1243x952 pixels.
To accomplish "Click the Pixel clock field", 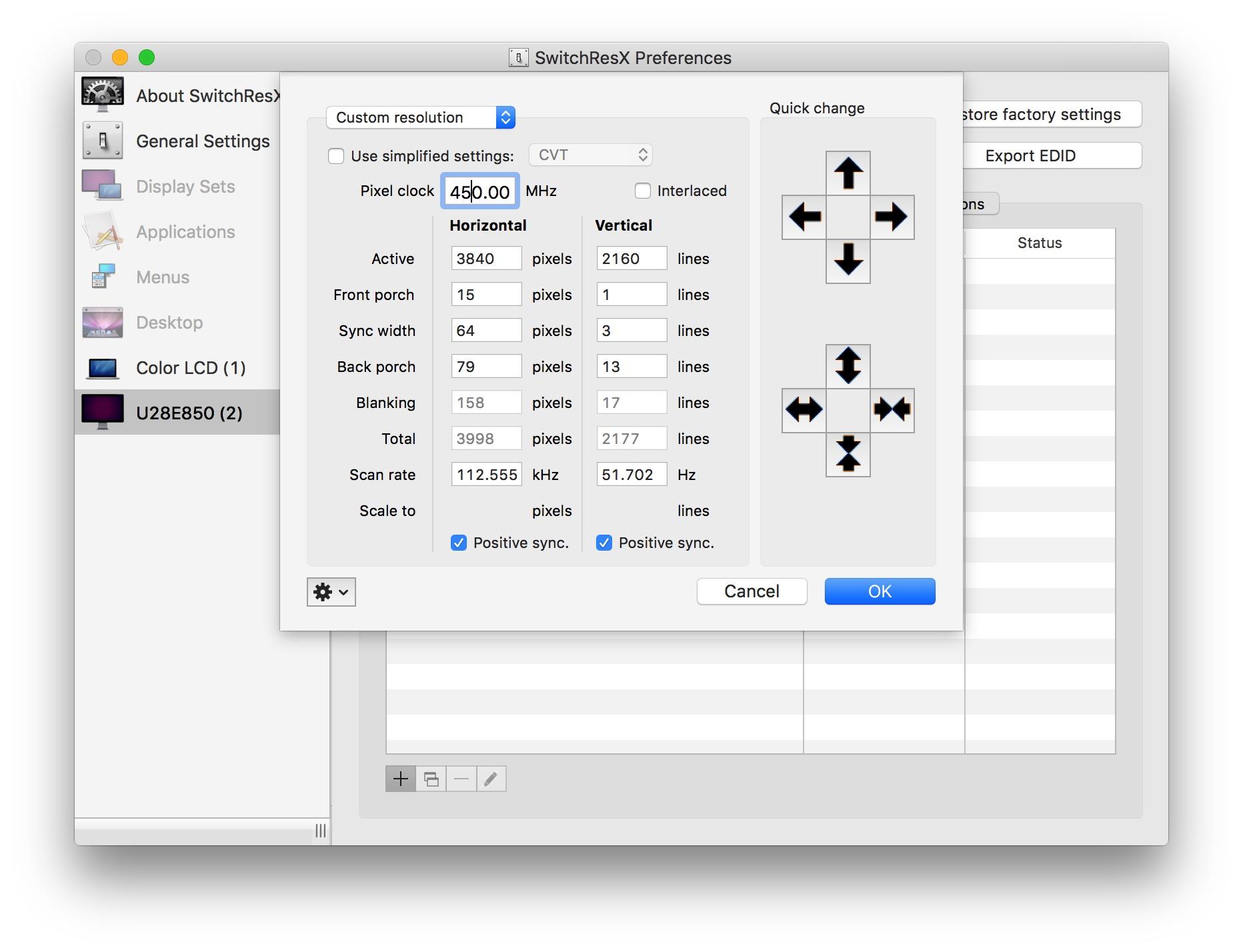I will (x=480, y=192).
